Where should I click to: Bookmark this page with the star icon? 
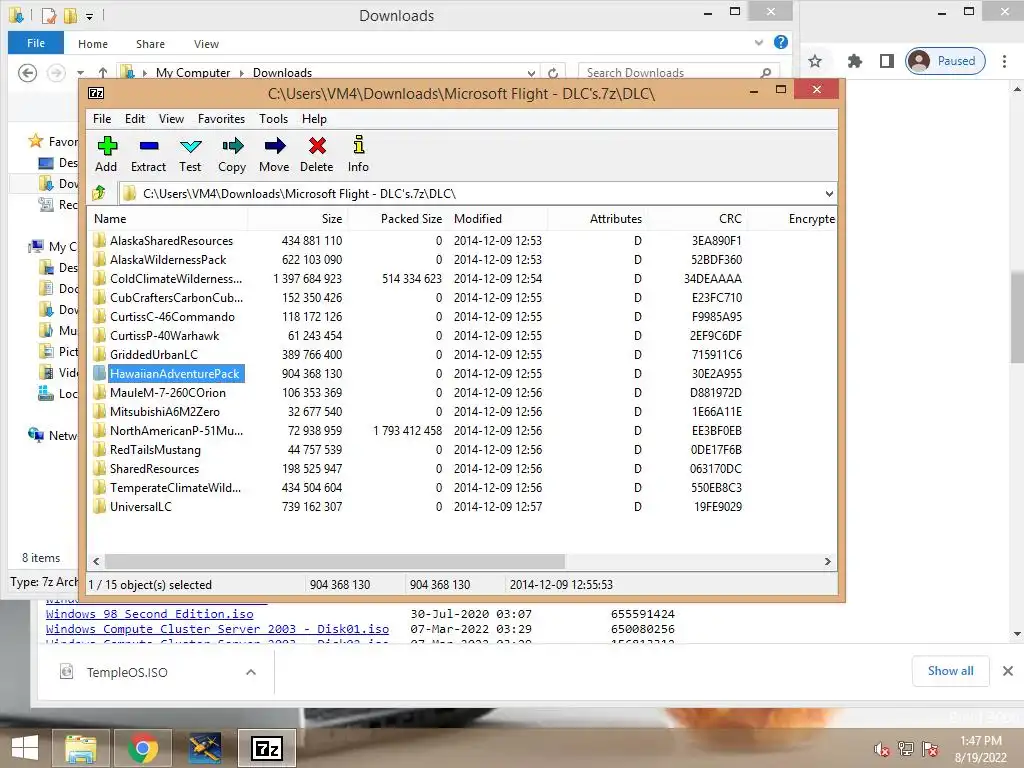tap(815, 61)
